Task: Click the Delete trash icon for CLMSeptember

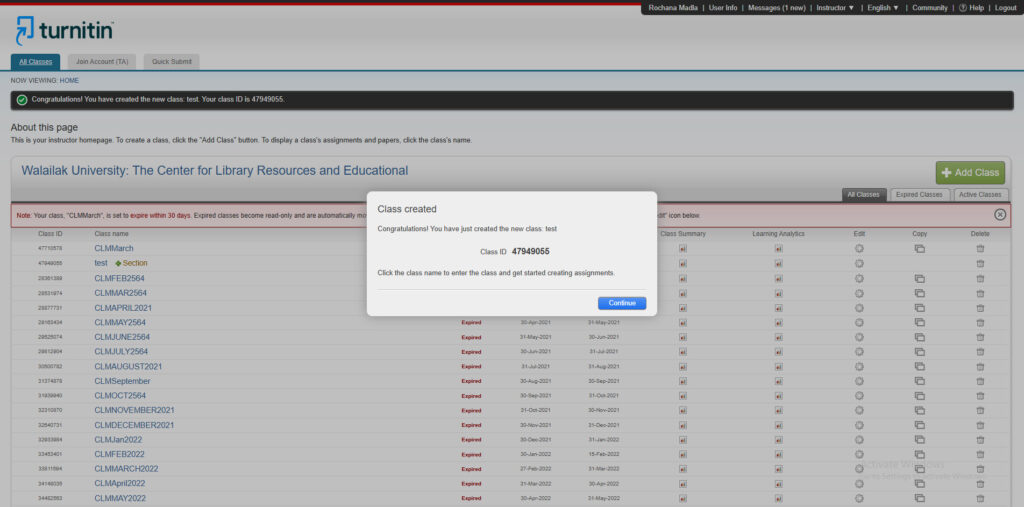Action: [x=980, y=381]
